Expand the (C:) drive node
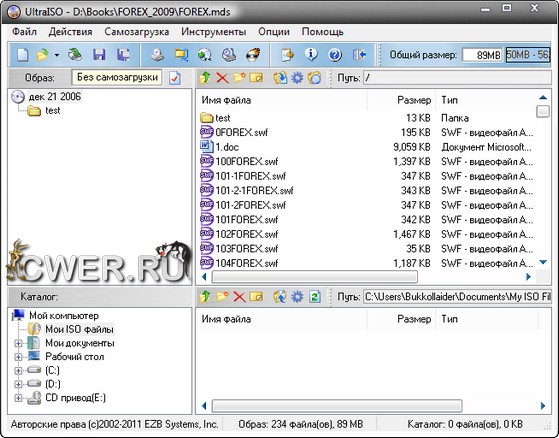 point(18,371)
